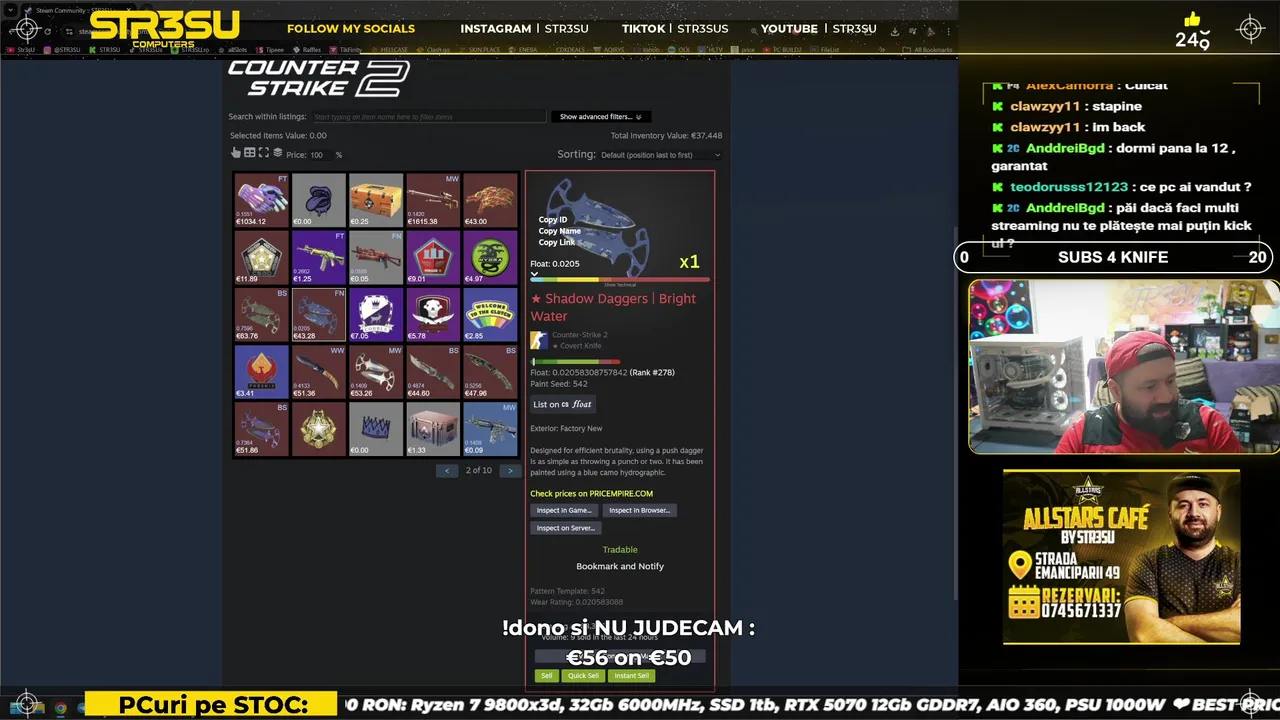Select the BS knife priced €47.96

point(490,371)
